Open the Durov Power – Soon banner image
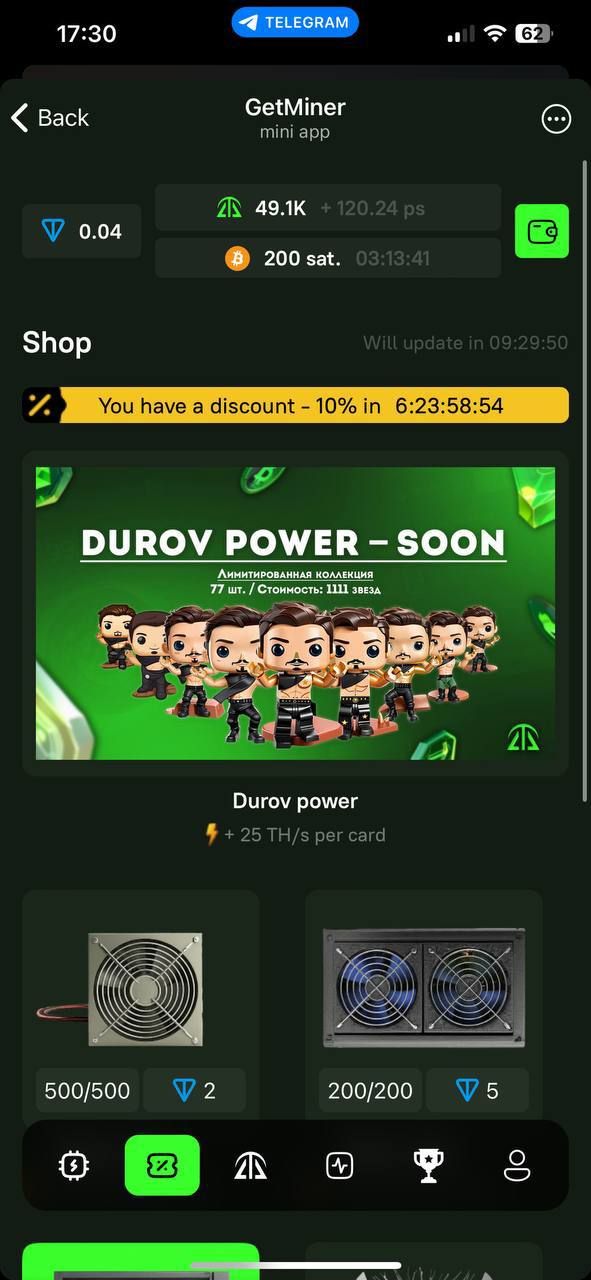Viewport: 591px width, 1280px height. 295,613
